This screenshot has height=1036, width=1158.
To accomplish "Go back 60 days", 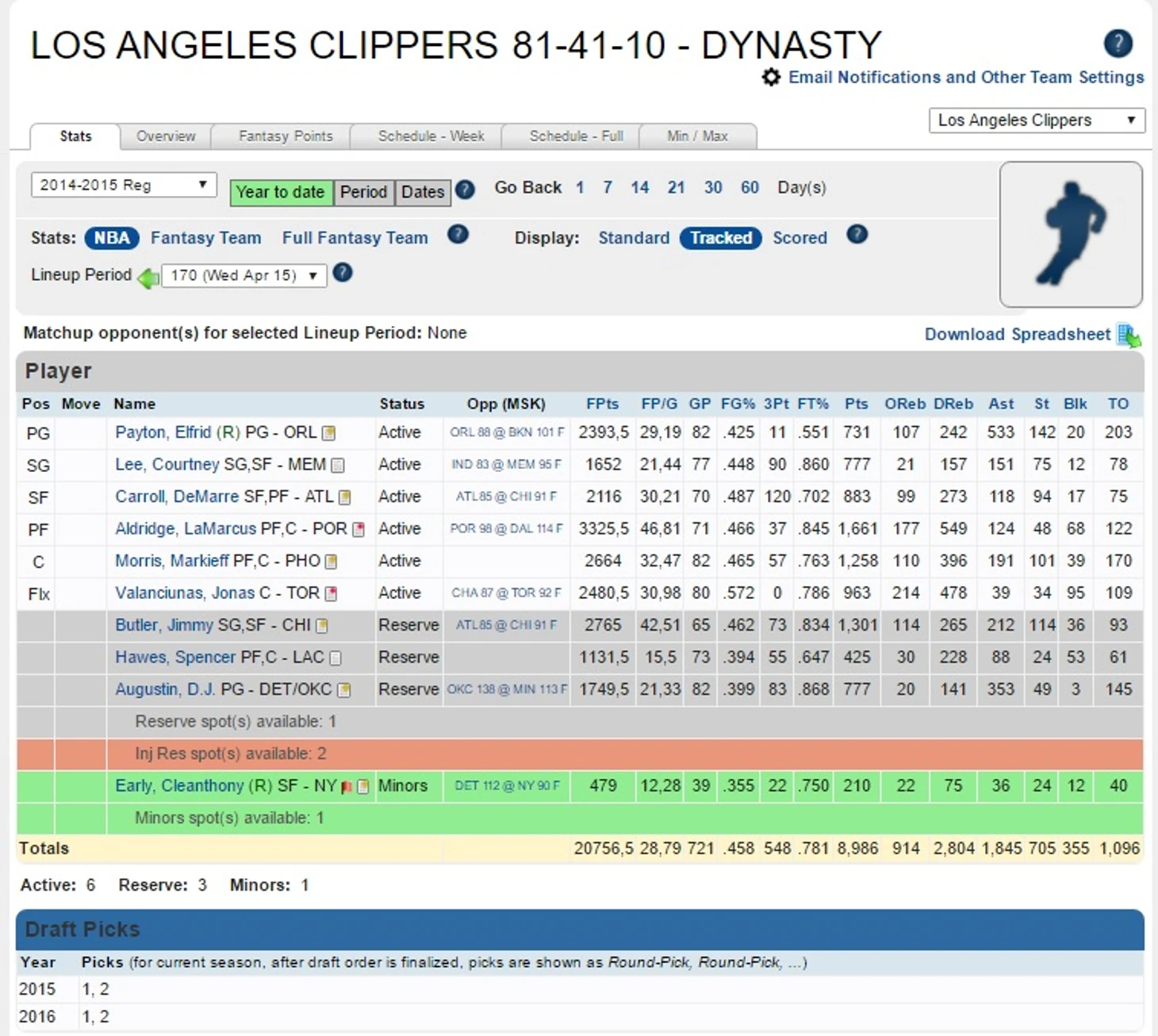I will [750, 188].
